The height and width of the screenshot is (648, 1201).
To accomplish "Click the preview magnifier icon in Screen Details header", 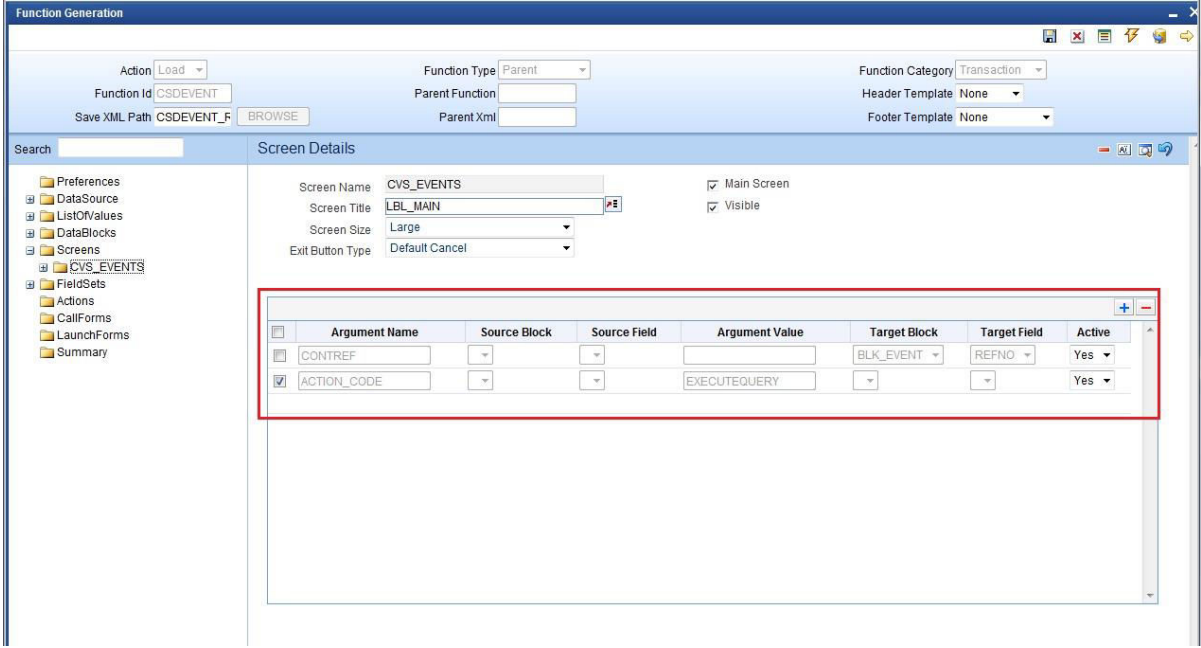I will tap(1146, 149).
